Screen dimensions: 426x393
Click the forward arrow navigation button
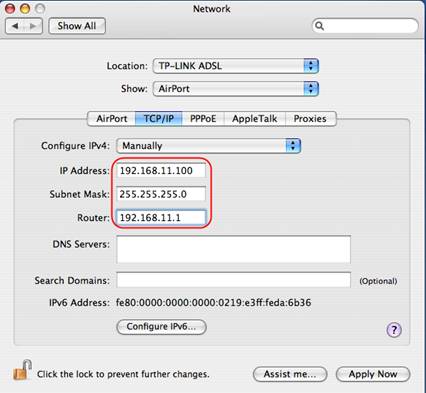pos(33,26)
